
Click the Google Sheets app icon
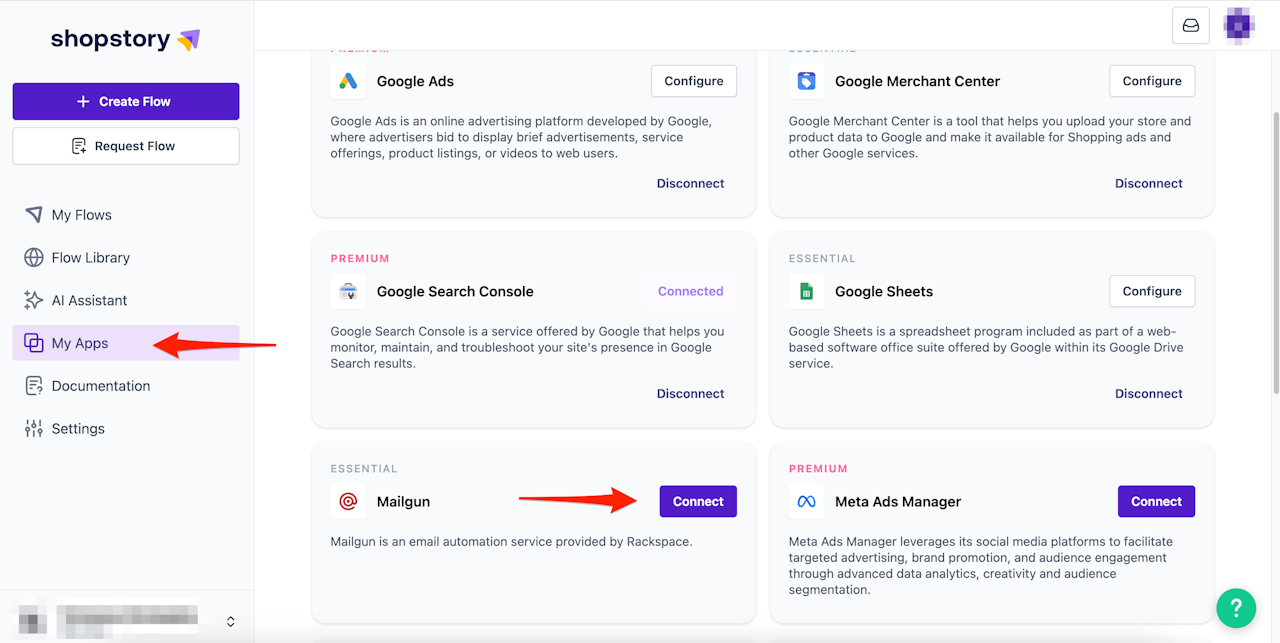[x=806, y=291]
